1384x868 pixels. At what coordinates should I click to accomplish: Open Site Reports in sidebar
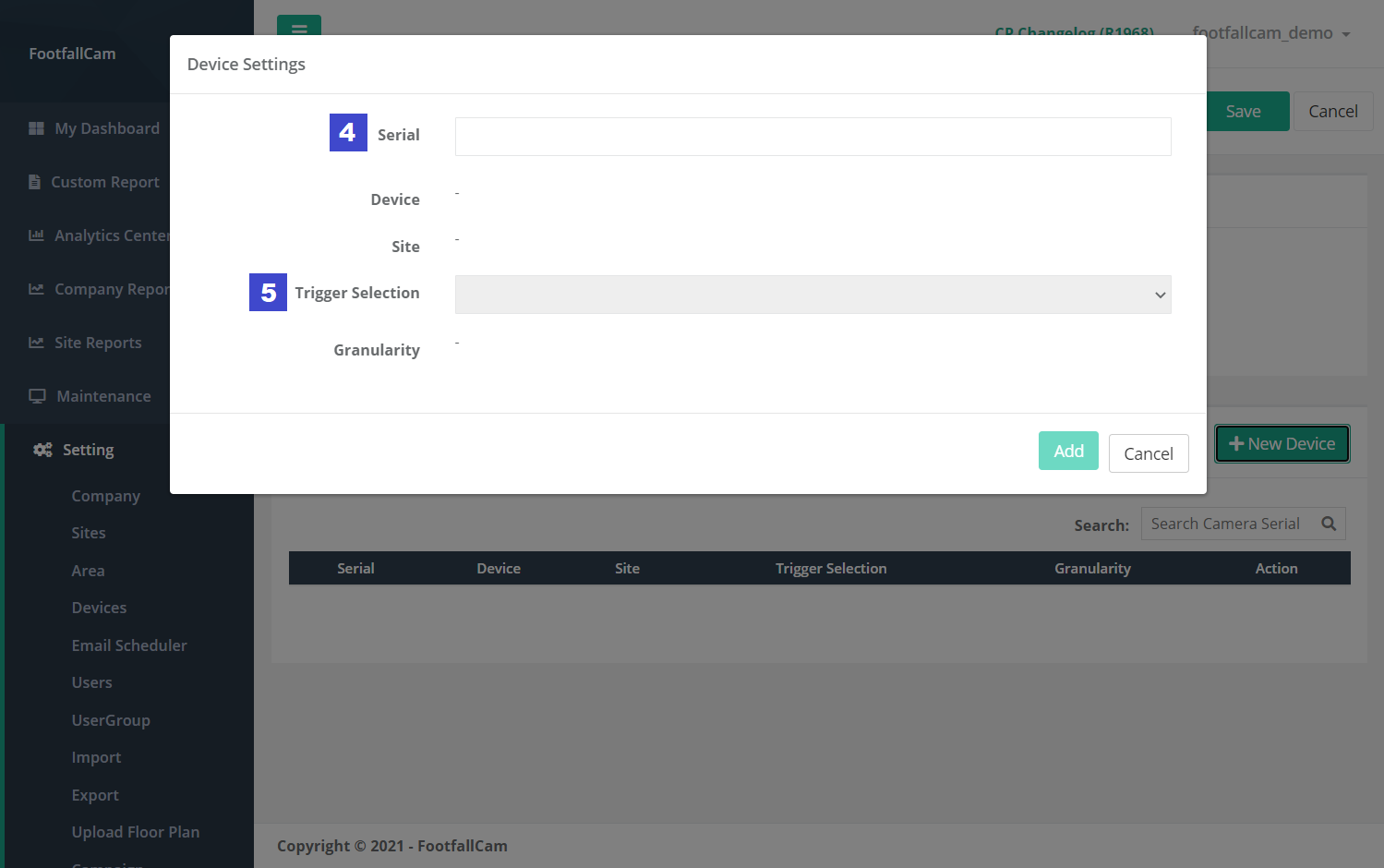pyautogui.click(x=98, y=343)
